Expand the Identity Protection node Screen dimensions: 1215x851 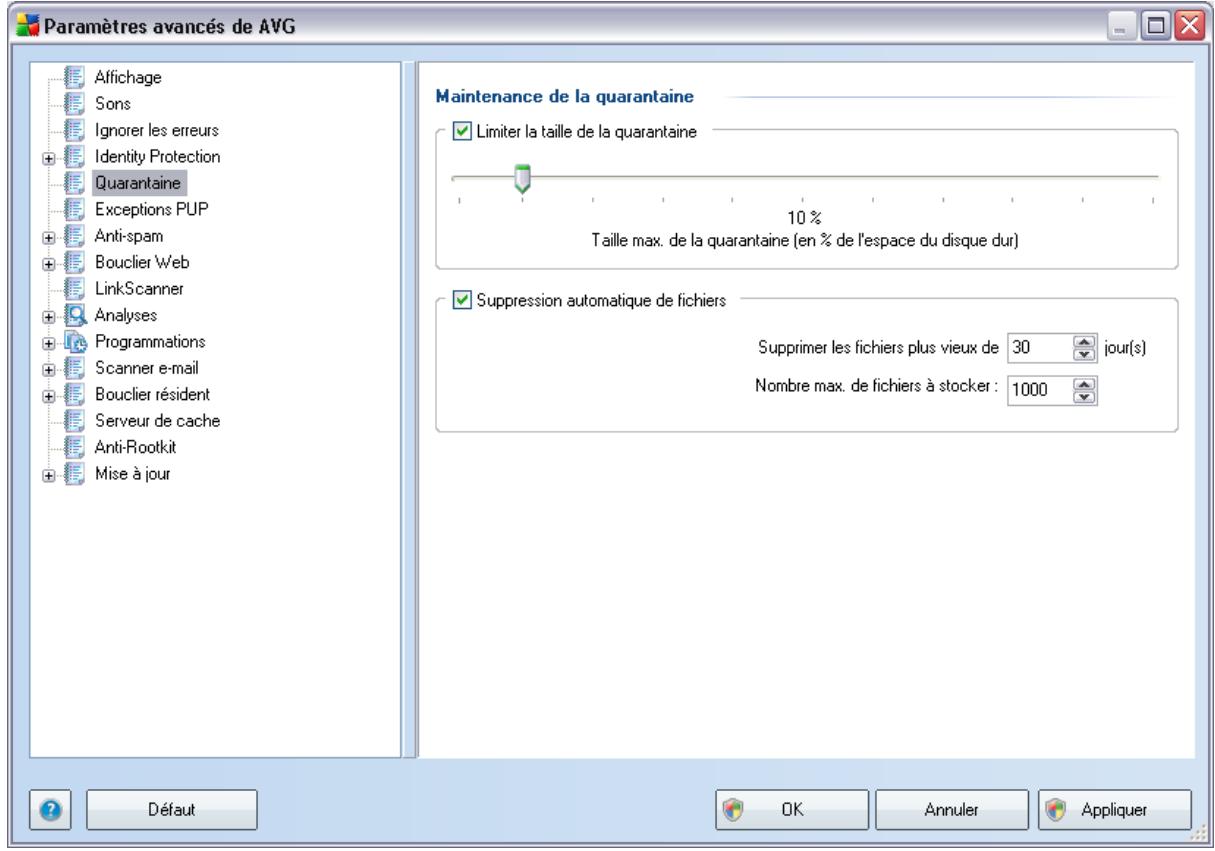(x=49, y=157)
